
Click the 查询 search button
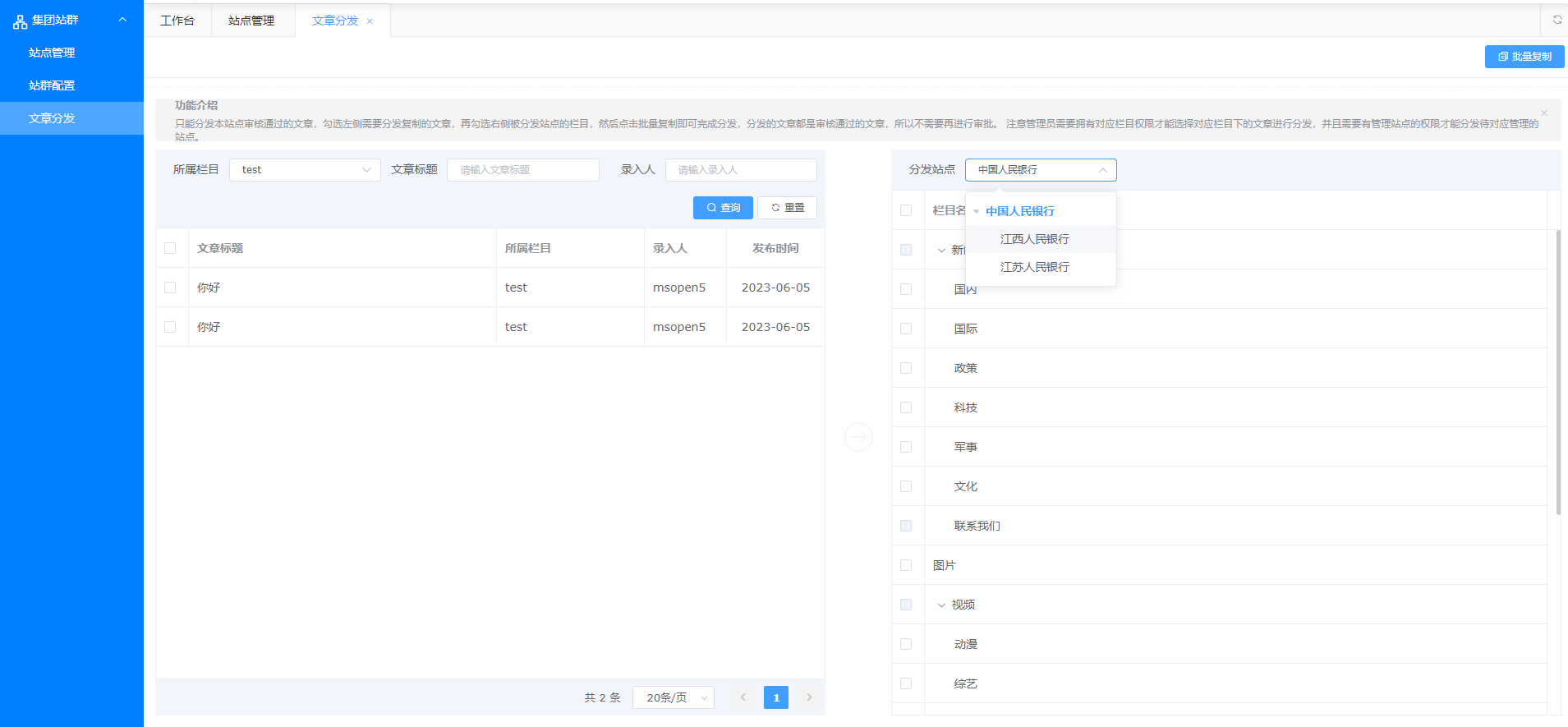(x=723, y=208)
